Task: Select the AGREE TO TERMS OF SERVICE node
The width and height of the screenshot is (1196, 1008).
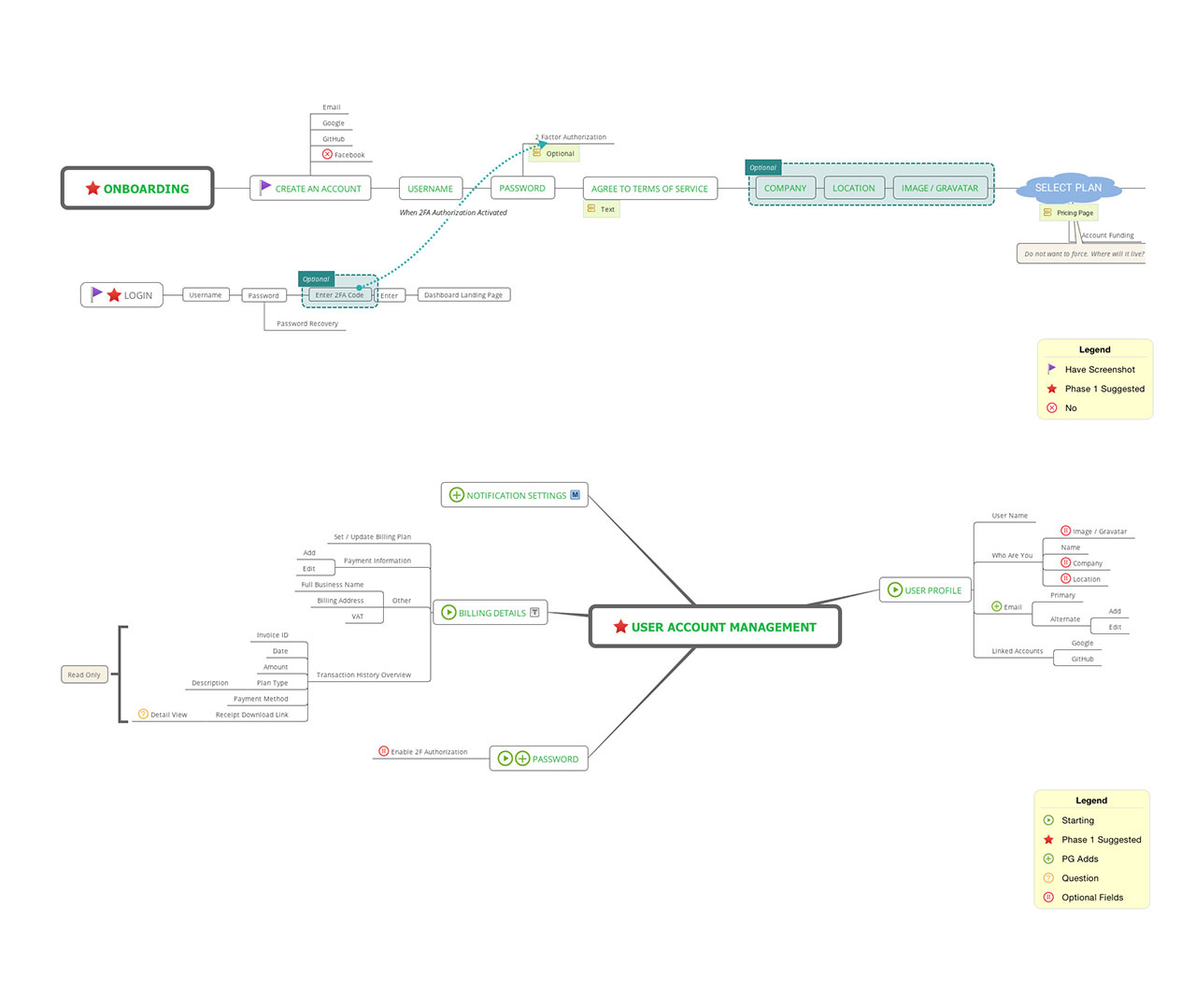Action: 649,189
